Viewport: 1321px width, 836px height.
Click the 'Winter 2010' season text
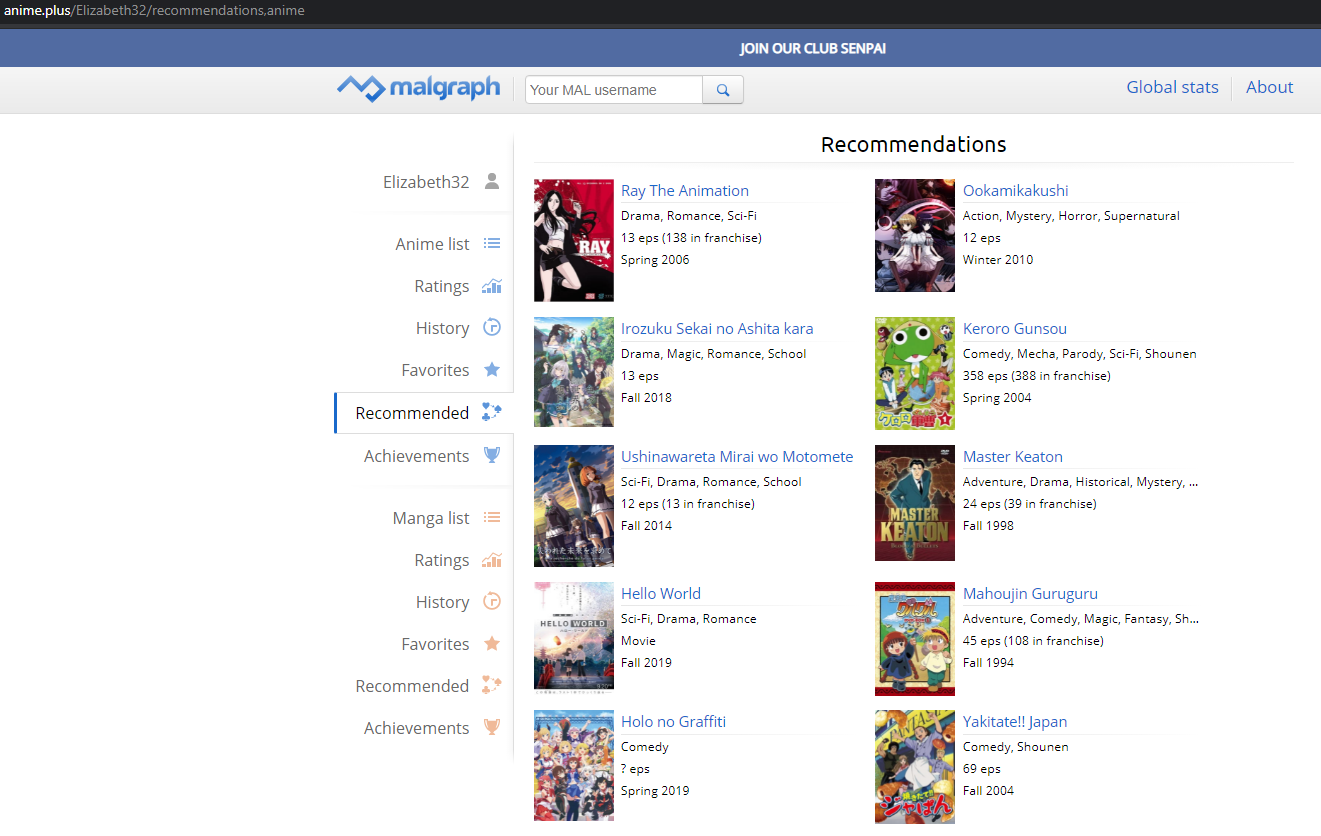pyautogui.click(x=998, y=260)
